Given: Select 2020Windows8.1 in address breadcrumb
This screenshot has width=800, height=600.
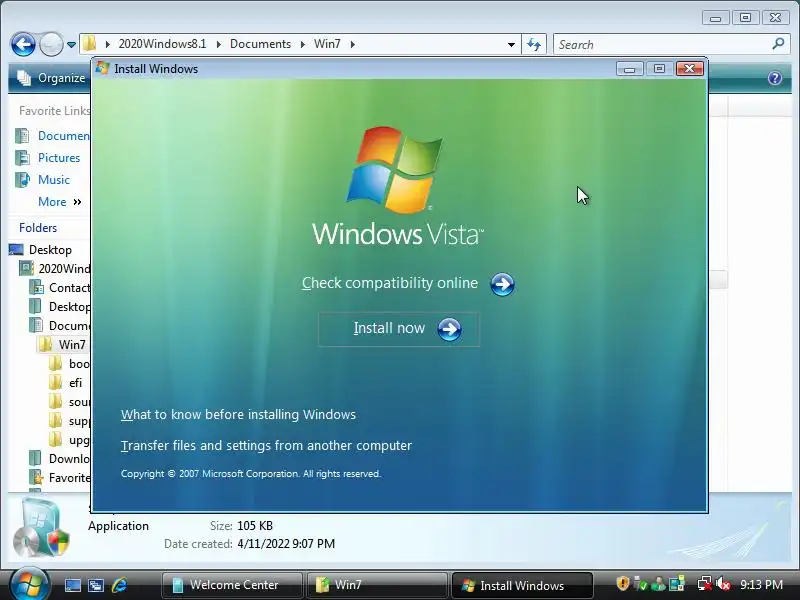Looking at the screenshot, I should click(x=162, y=44).
